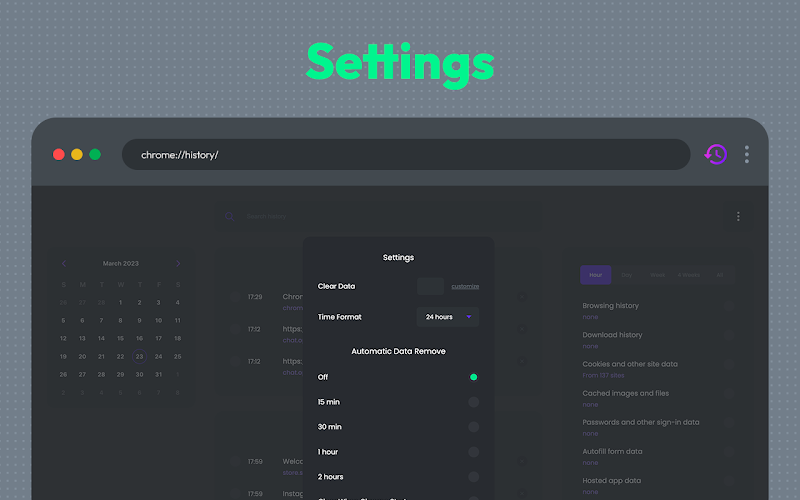Toggle the Browsing history switch
This screenshot has width=800, height=500.
(x=729, y=306)
